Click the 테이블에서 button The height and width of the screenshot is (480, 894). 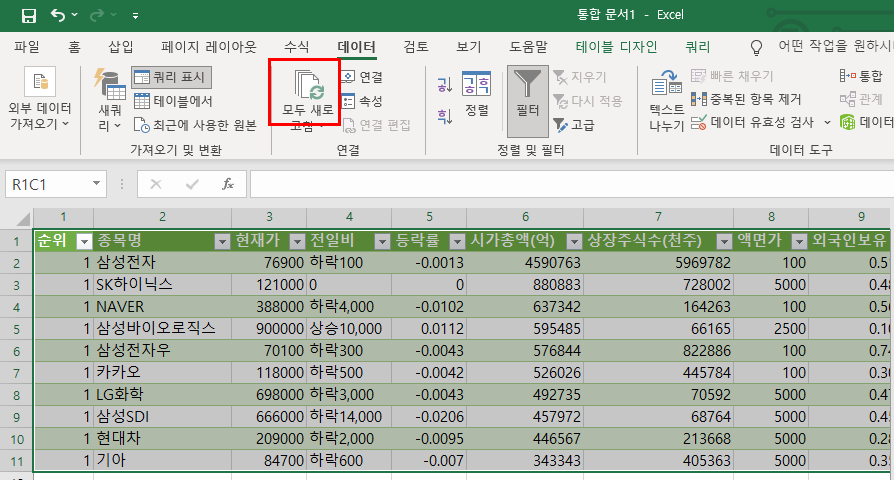tap(173, 101)
